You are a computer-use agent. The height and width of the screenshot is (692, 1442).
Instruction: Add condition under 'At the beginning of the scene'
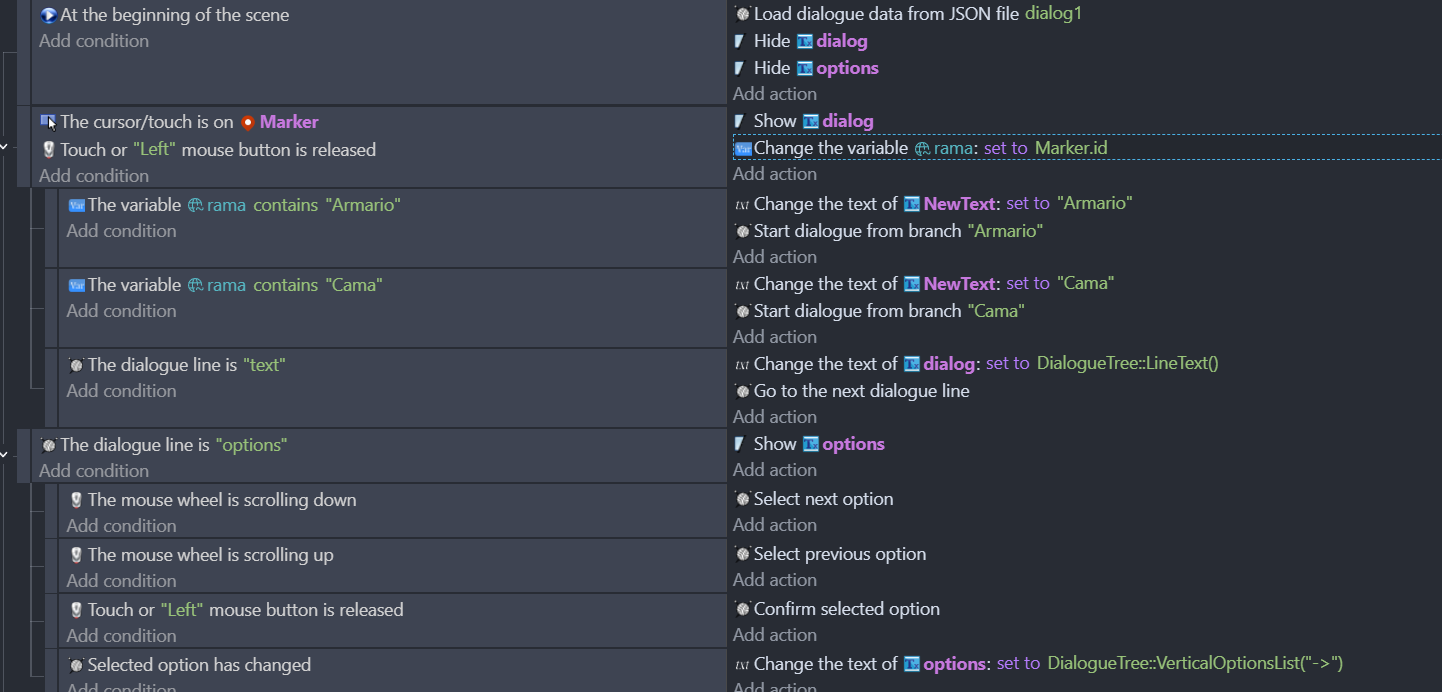tap(94, 41)
